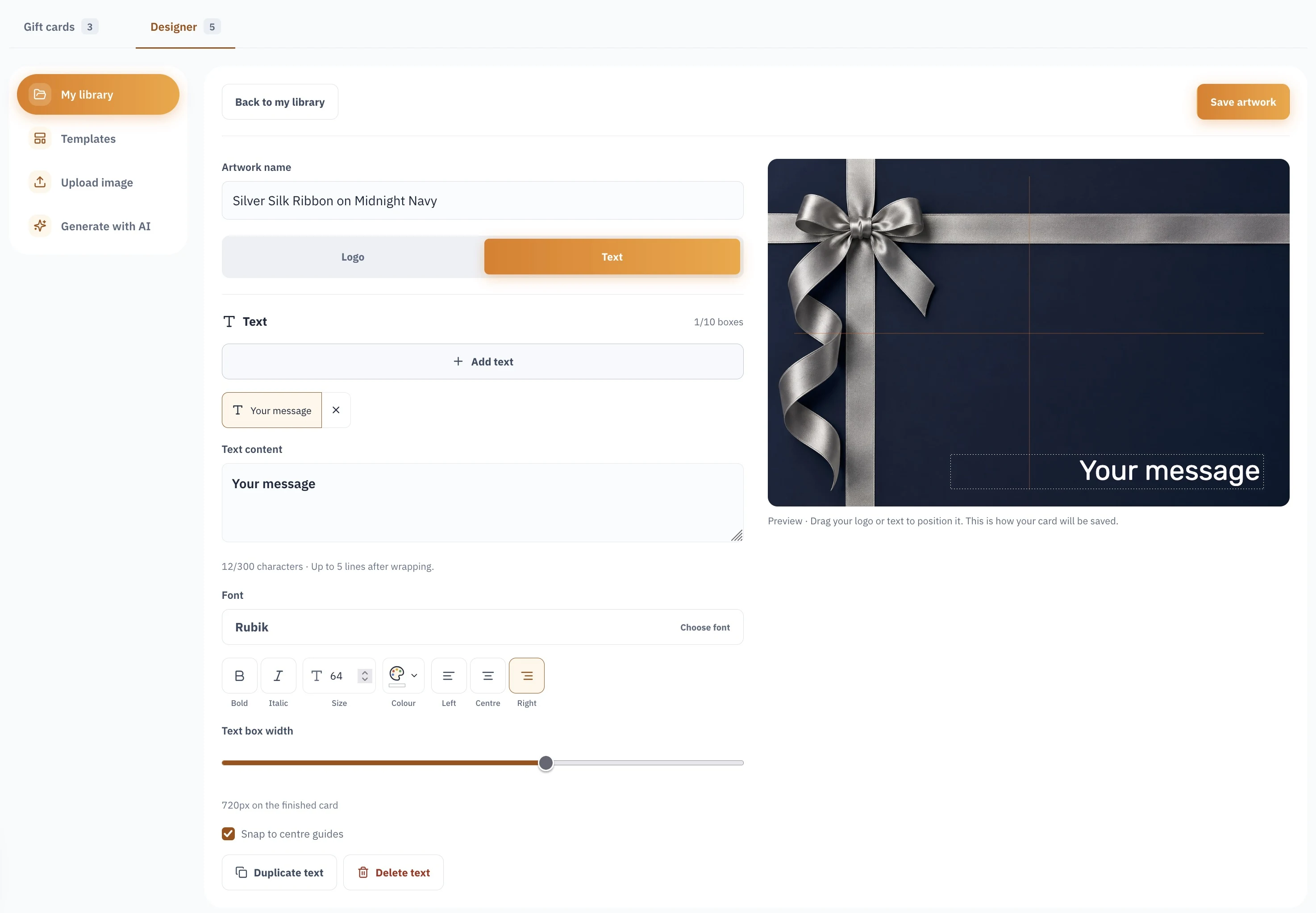Click the '1/10 boxes' counter

click(x=718, y=322)
